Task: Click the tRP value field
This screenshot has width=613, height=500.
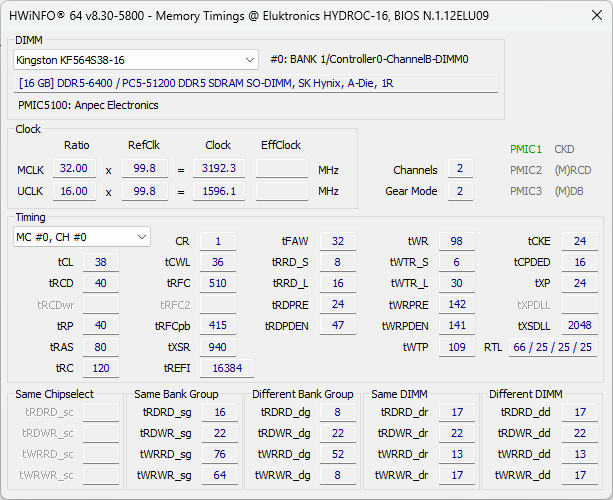Action: coord(101,325)
